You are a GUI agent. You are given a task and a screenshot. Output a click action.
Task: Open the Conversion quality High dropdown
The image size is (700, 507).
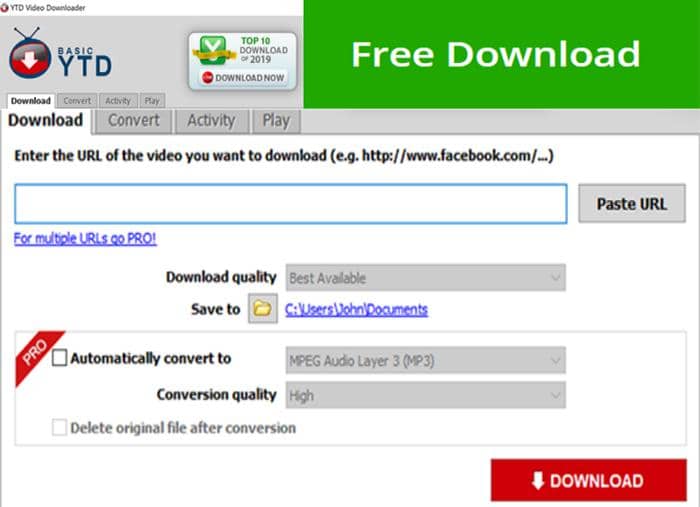pos(425,395)
